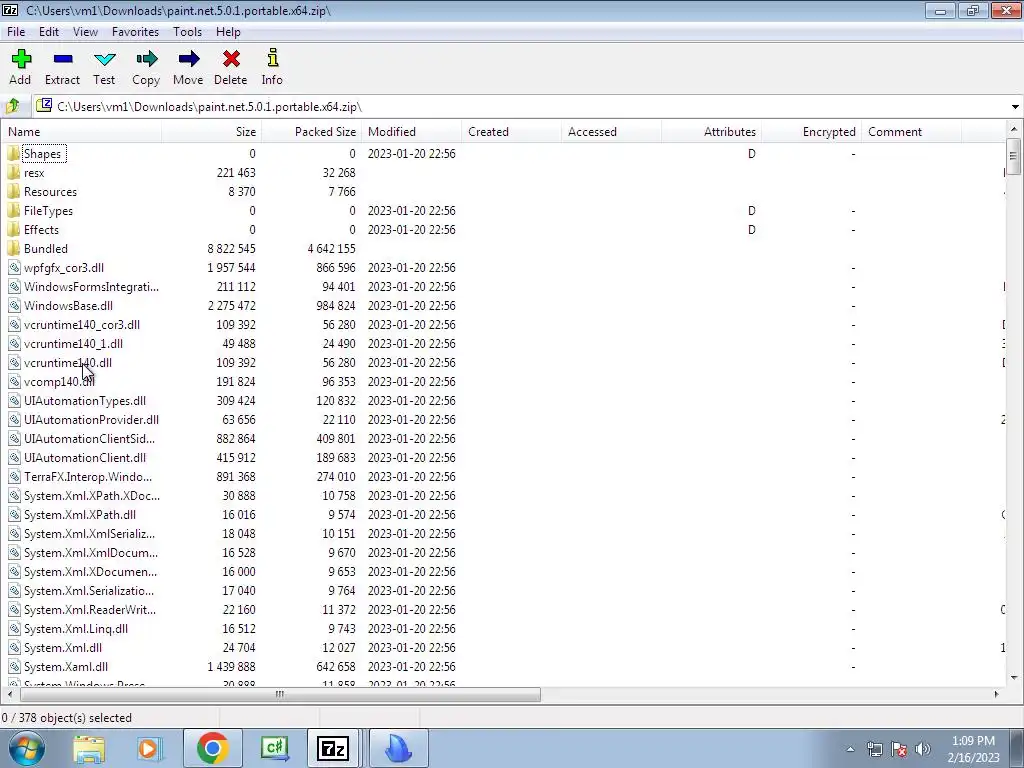Image resolution: width=1024 pixels, height=768 pixels.
Task: Expand the address bar path dropdown
Action: click(1015, 106)
